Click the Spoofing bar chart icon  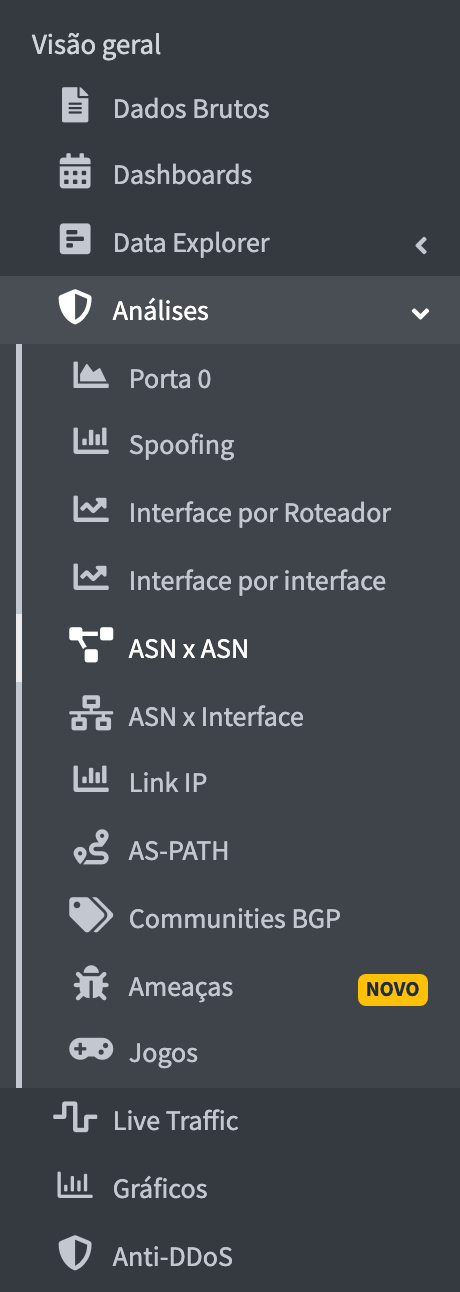pyautogui.click(x=91, y=444)
